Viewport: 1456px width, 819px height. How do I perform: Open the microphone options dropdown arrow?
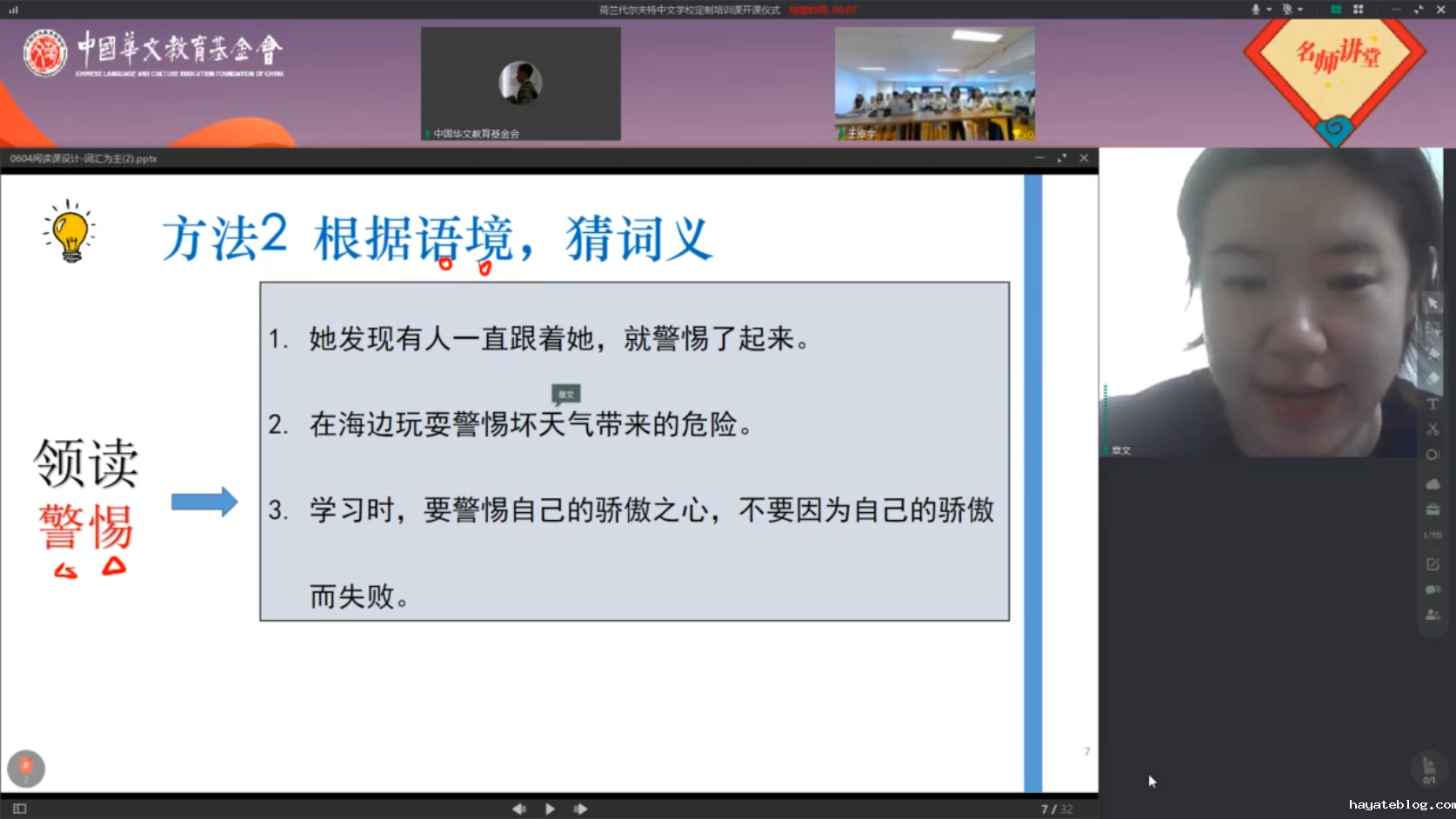point(1269,10)
